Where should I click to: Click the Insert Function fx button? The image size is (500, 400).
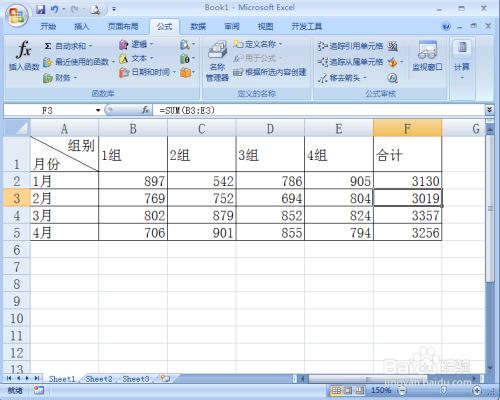(24, 55)
